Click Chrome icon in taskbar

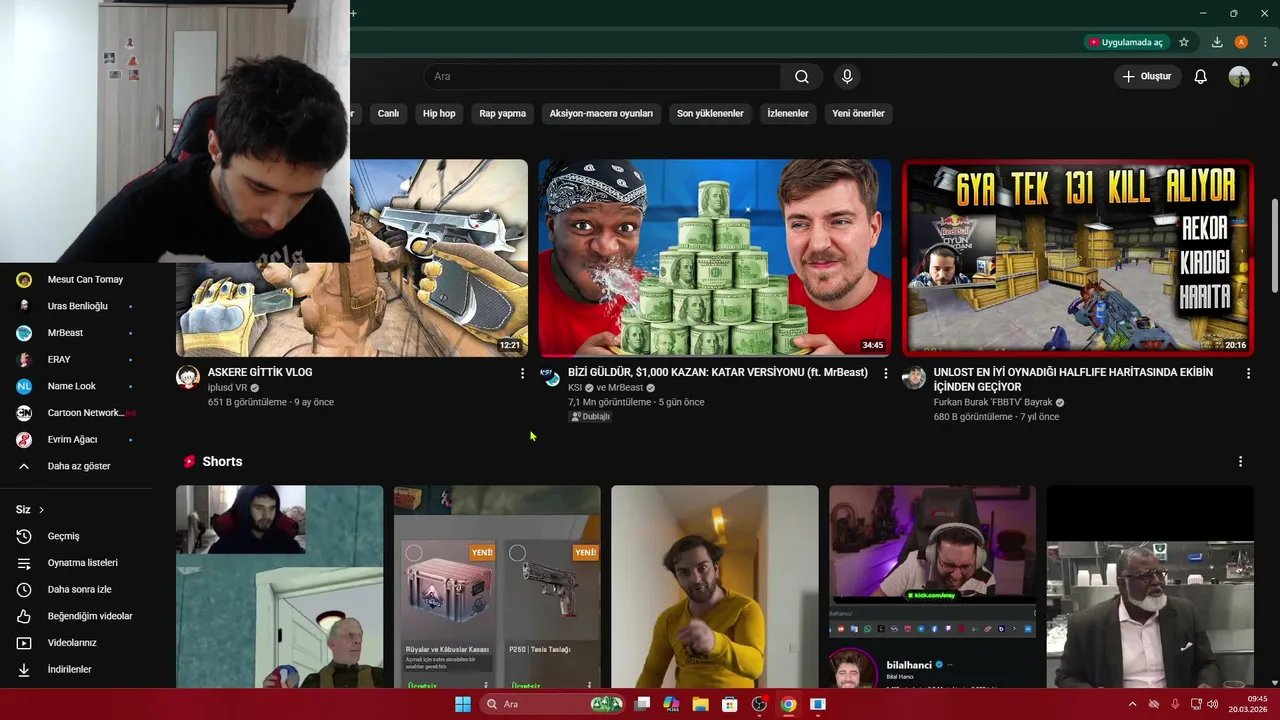[788, 704]
